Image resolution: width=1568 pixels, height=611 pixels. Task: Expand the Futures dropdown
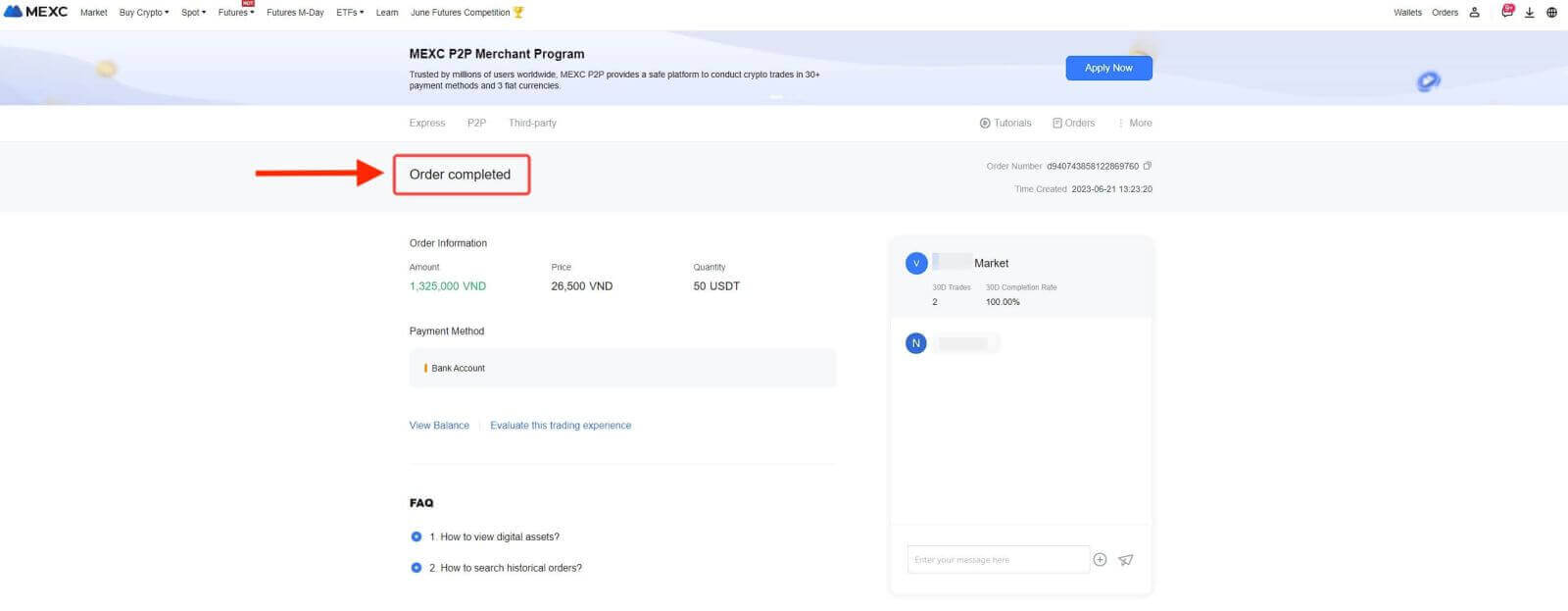tap(236, 13)
